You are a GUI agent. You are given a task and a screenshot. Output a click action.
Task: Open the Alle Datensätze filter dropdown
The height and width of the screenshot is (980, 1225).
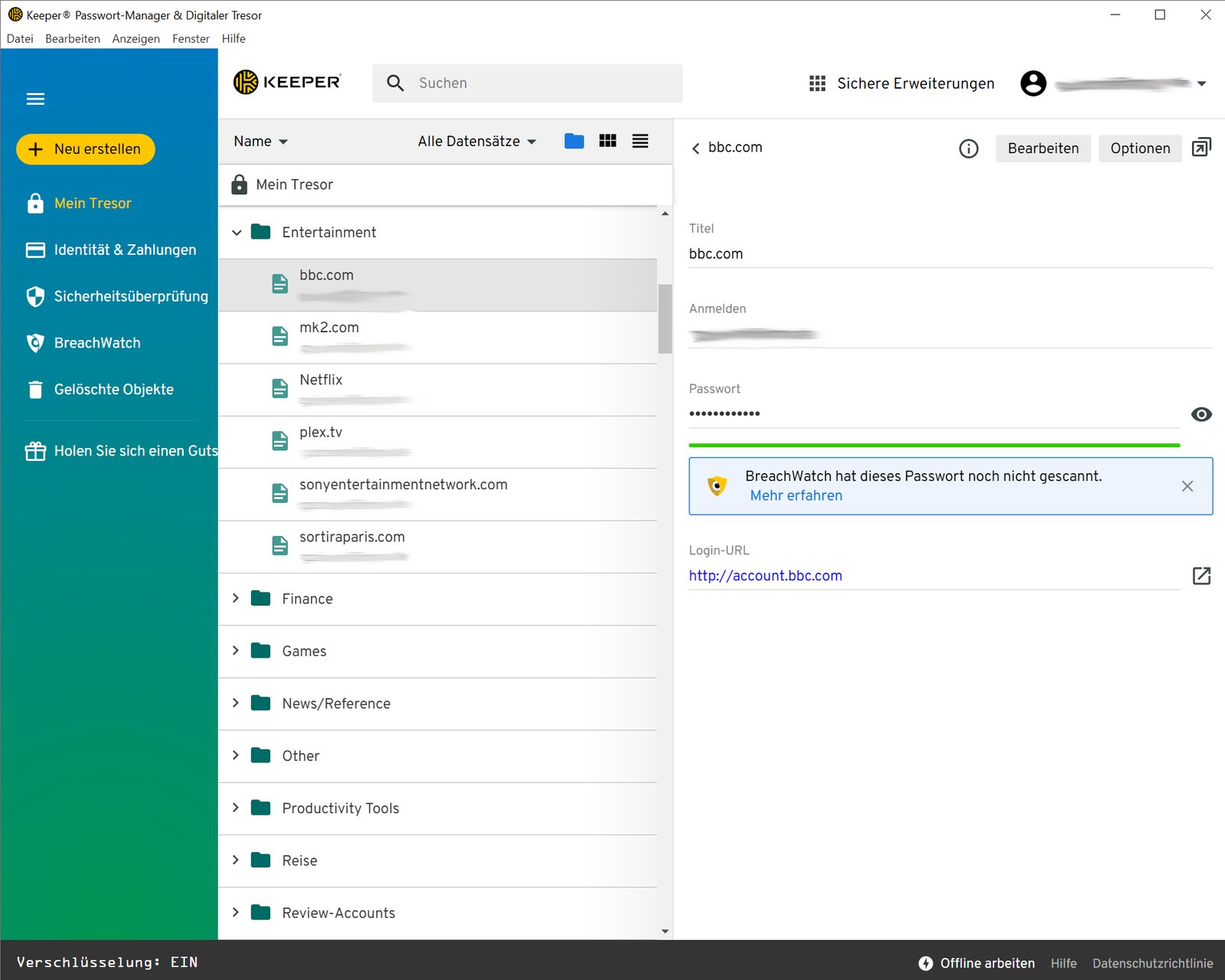tap(476, 141)
